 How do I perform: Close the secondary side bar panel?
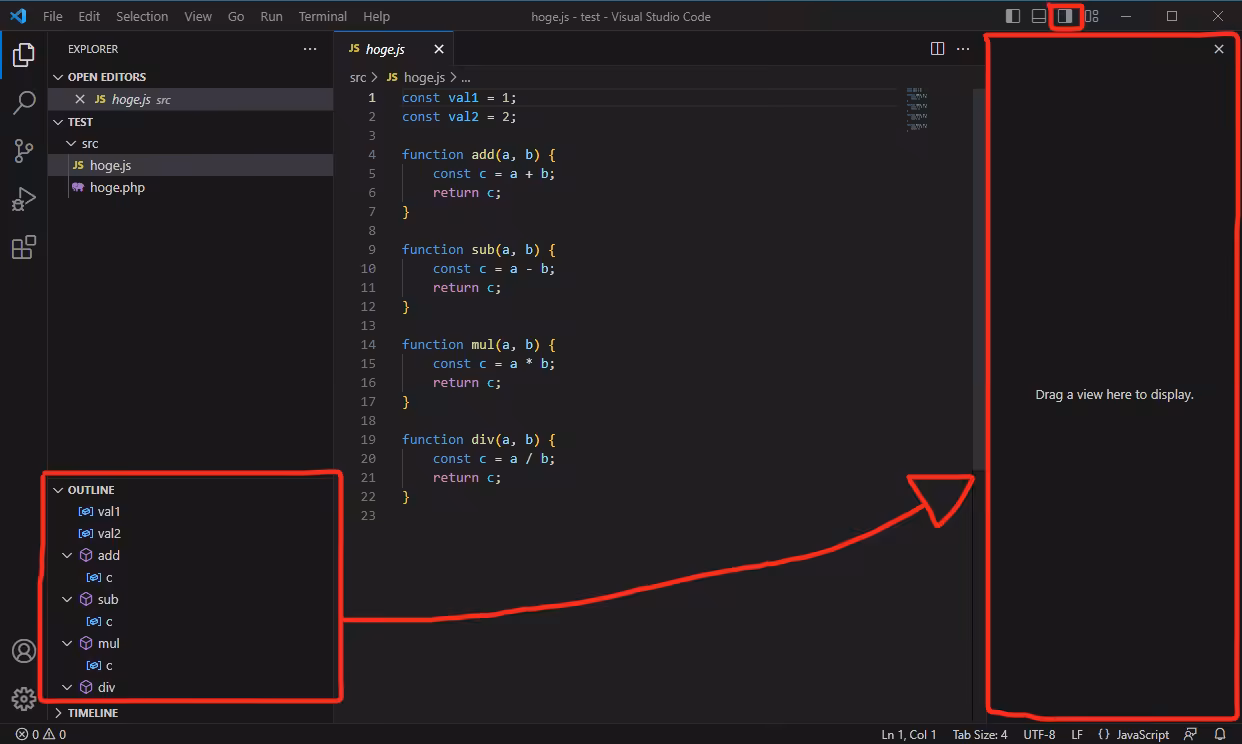[x=1218, y=49]
